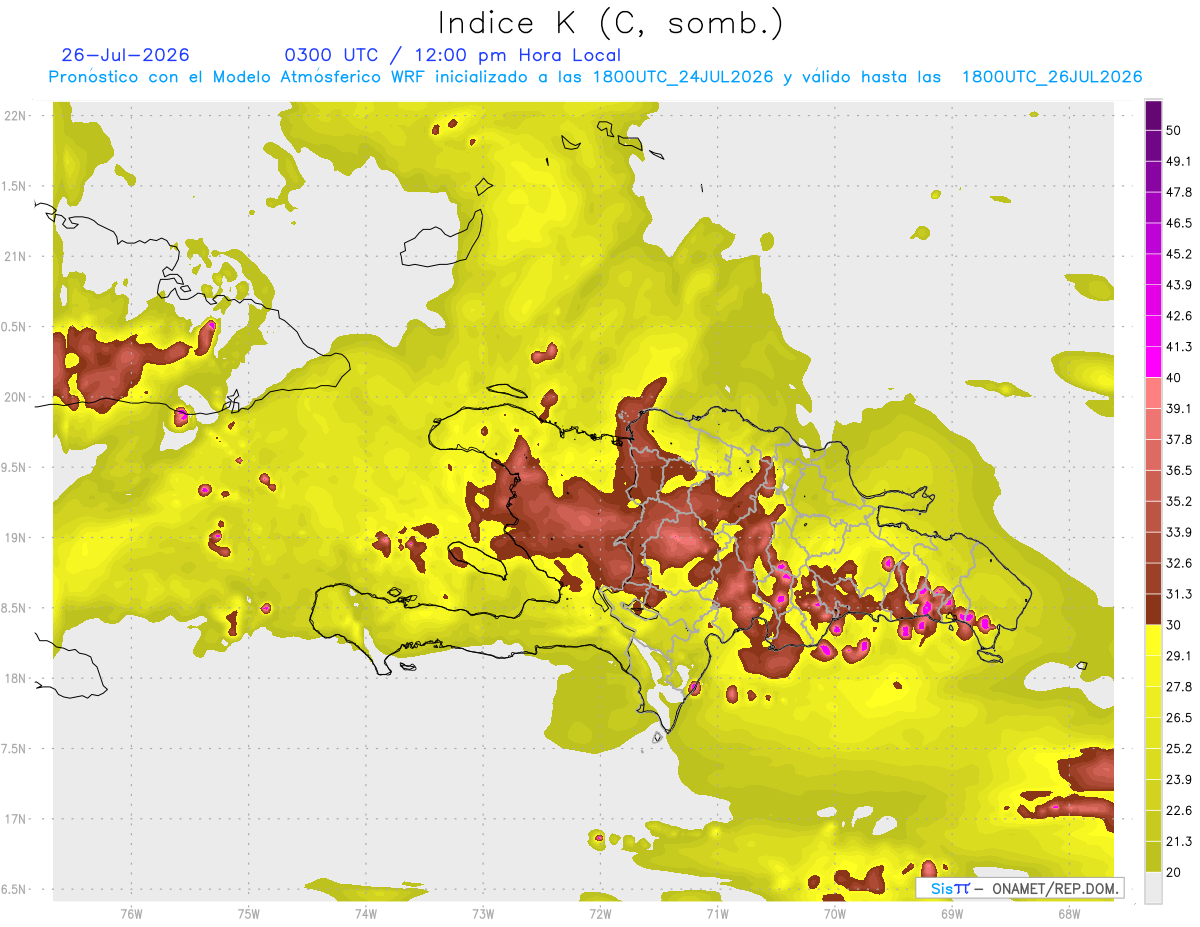Click the "68W" longitude label
Screen dimensions: 1200x927
point(1069,913)
